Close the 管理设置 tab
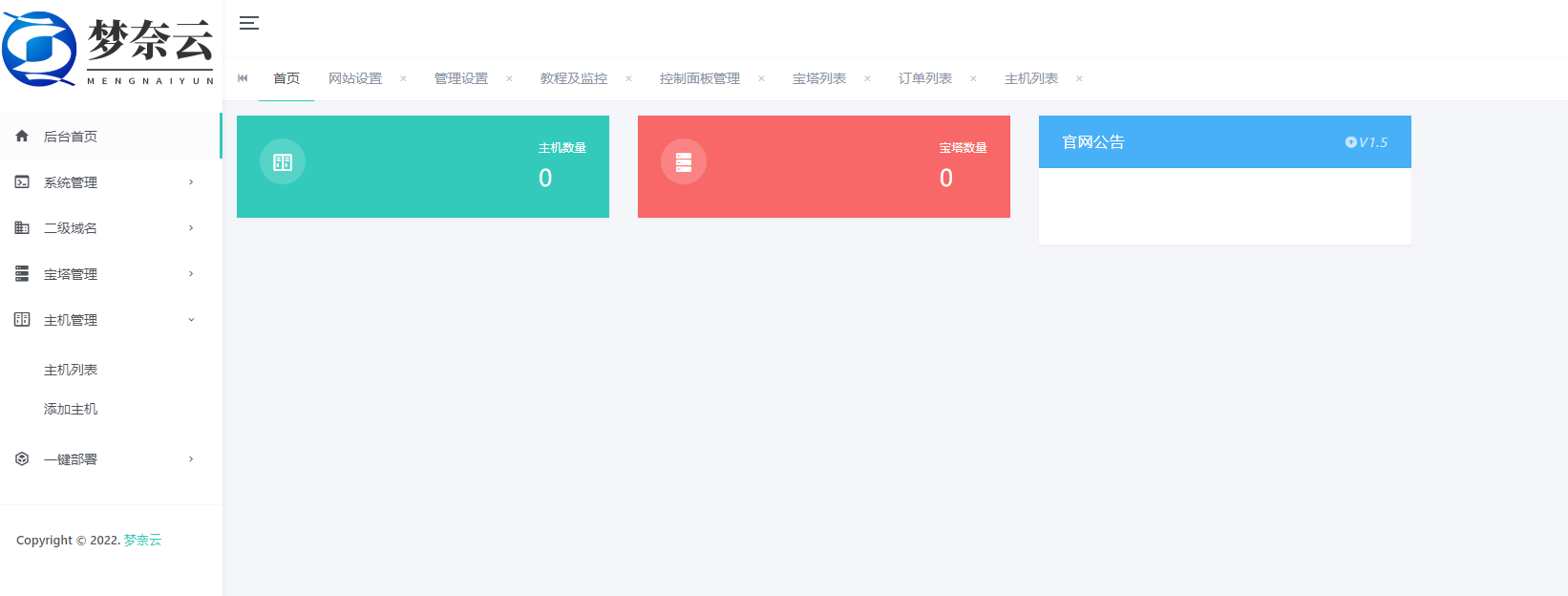Viewport: 1568px width, 596px height. [509, 78]
